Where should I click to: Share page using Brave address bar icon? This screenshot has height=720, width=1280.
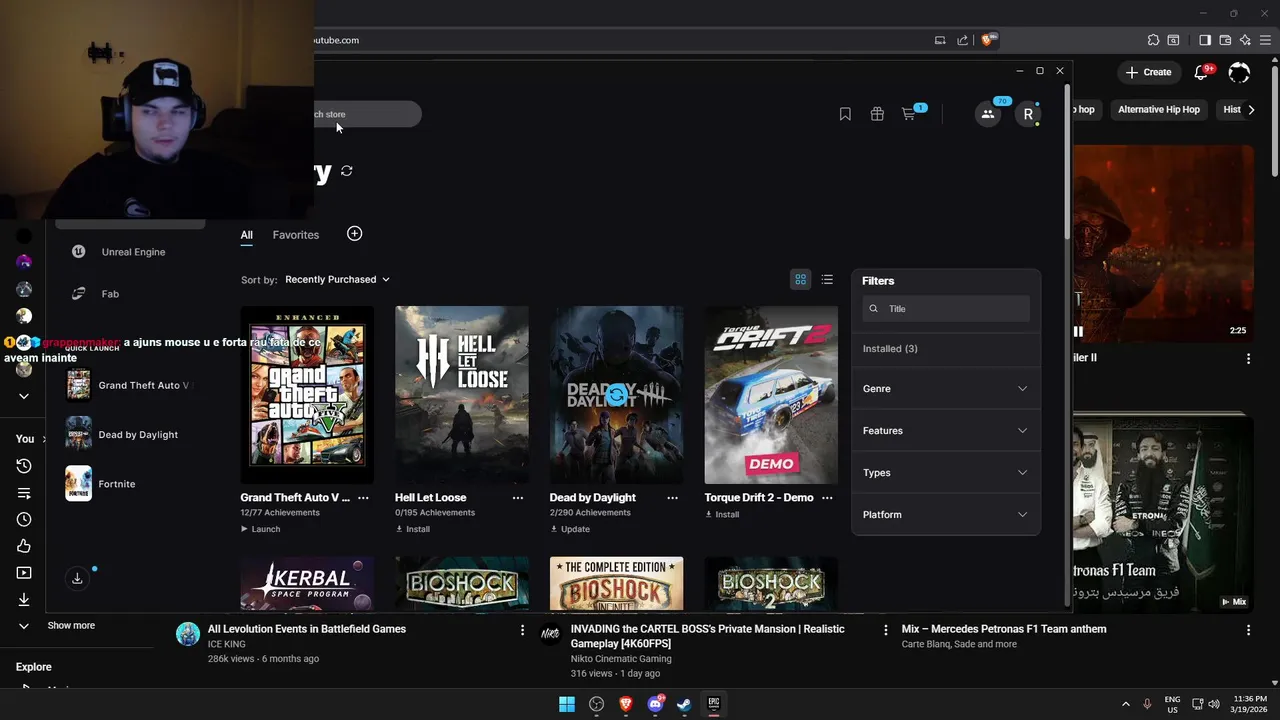point(962,40)
